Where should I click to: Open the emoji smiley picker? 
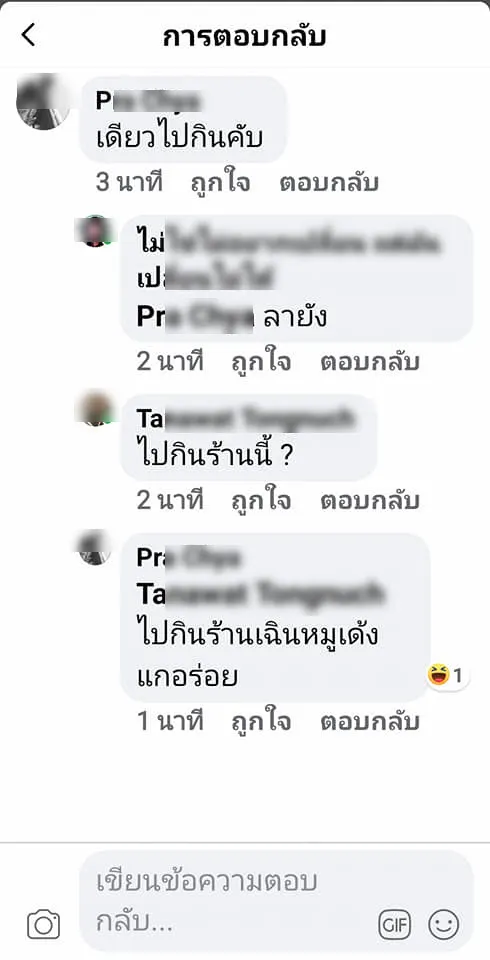coord(443,924)
